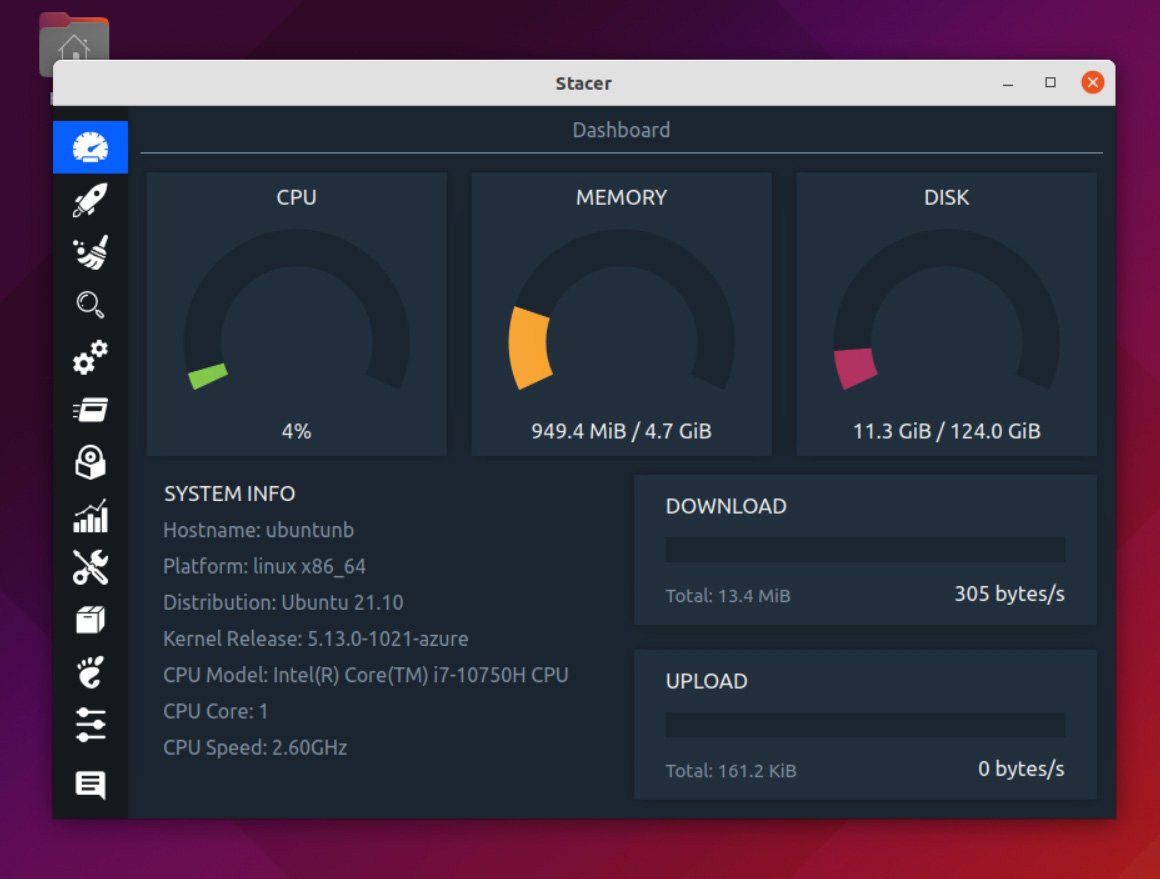Screen dimensions: 1160x879
Task: Click the CPU usage gauge
Action: tap(296, 310)
